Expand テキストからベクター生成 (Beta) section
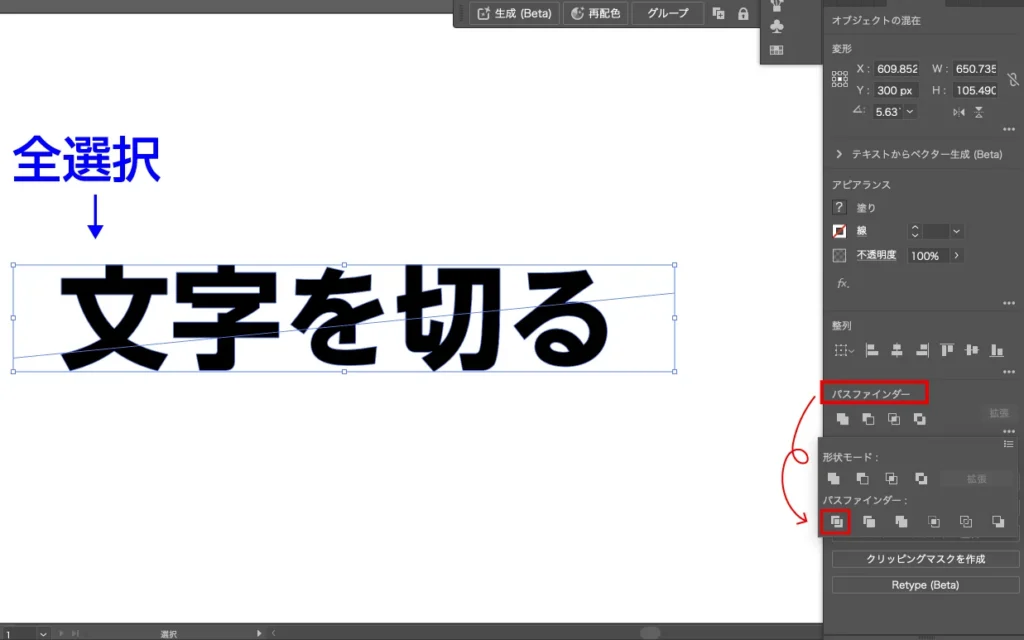1024x640 pixels. (839, 154)
